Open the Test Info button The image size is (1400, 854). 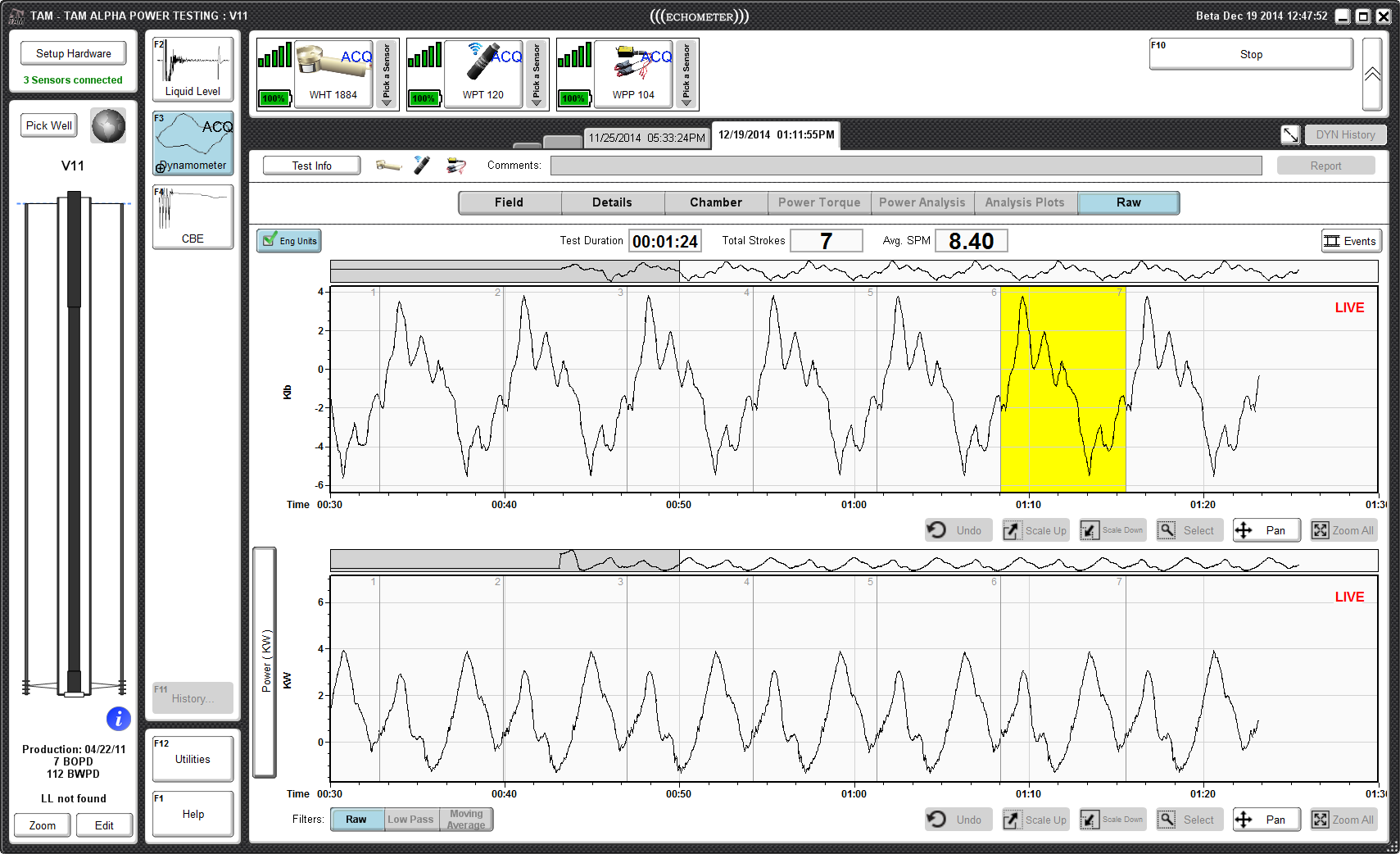311,166
